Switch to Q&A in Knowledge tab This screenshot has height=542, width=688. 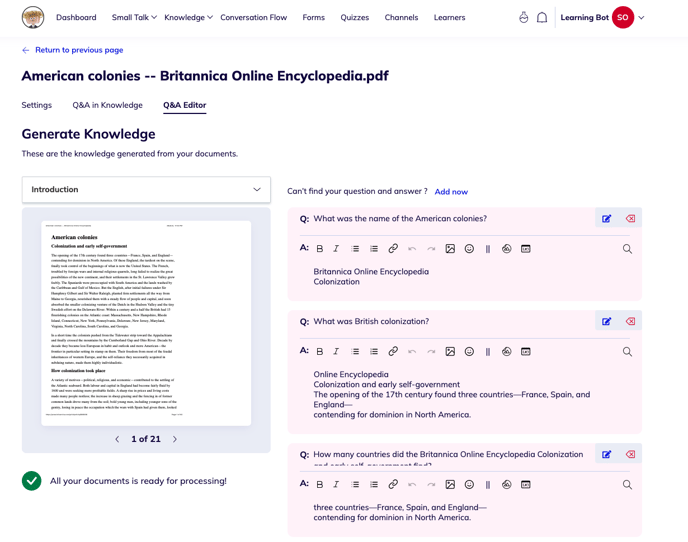pyautogui.click(x=108, y=105)
